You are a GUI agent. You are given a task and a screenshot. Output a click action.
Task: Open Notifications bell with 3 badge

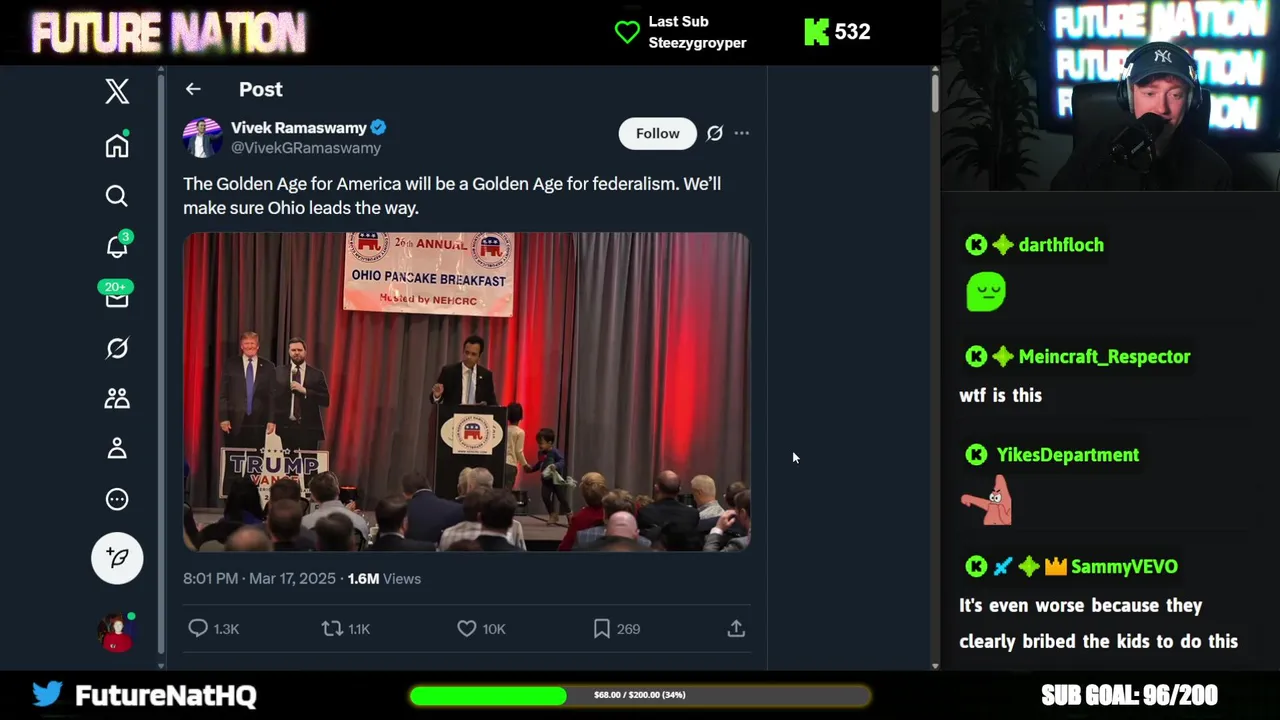click(118, 245)
